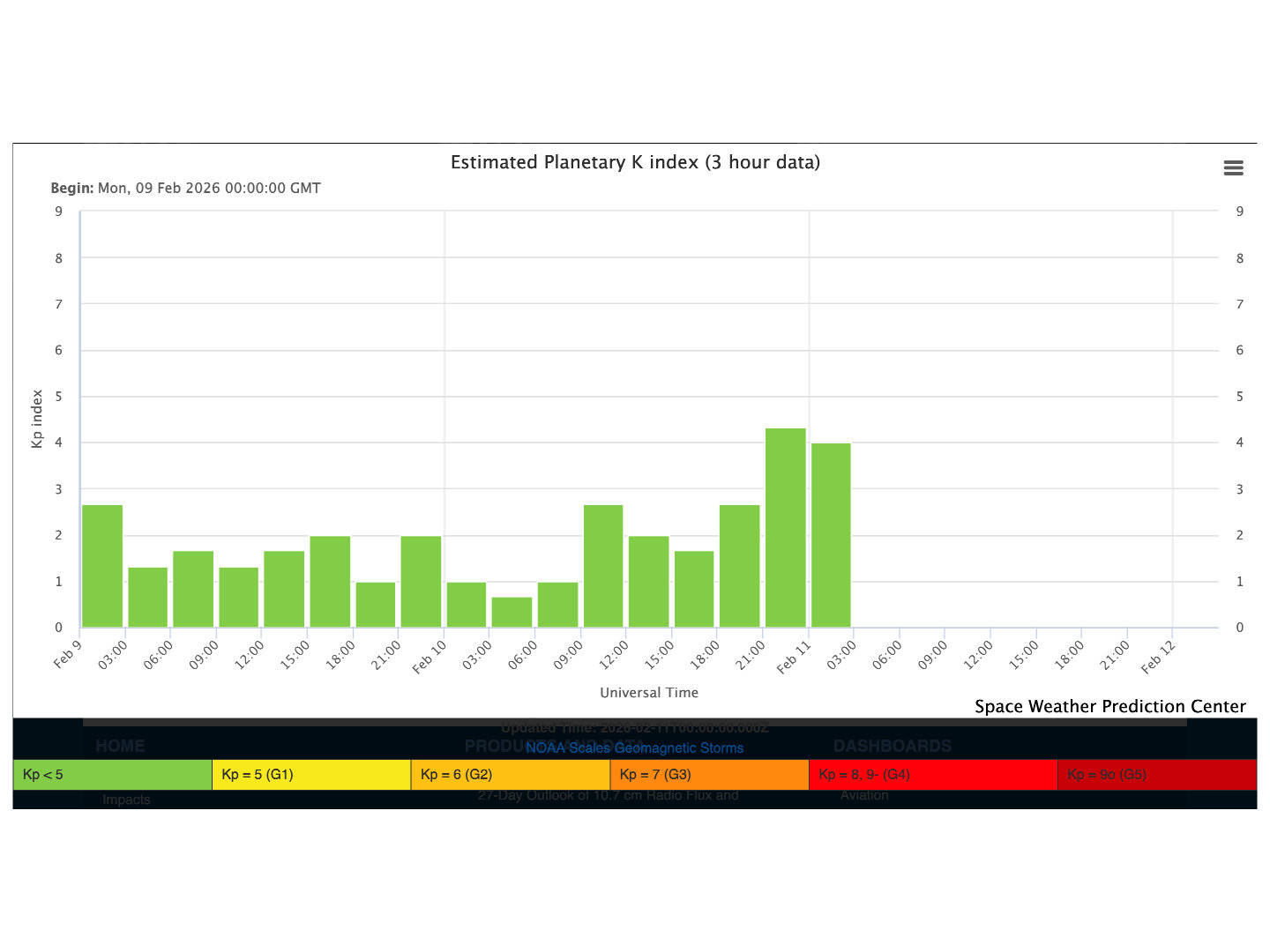Click the tallest Kp bar at 21:00 Feb 10
The width and height of the screenshot is (1270, 952).
coord(785,528)
